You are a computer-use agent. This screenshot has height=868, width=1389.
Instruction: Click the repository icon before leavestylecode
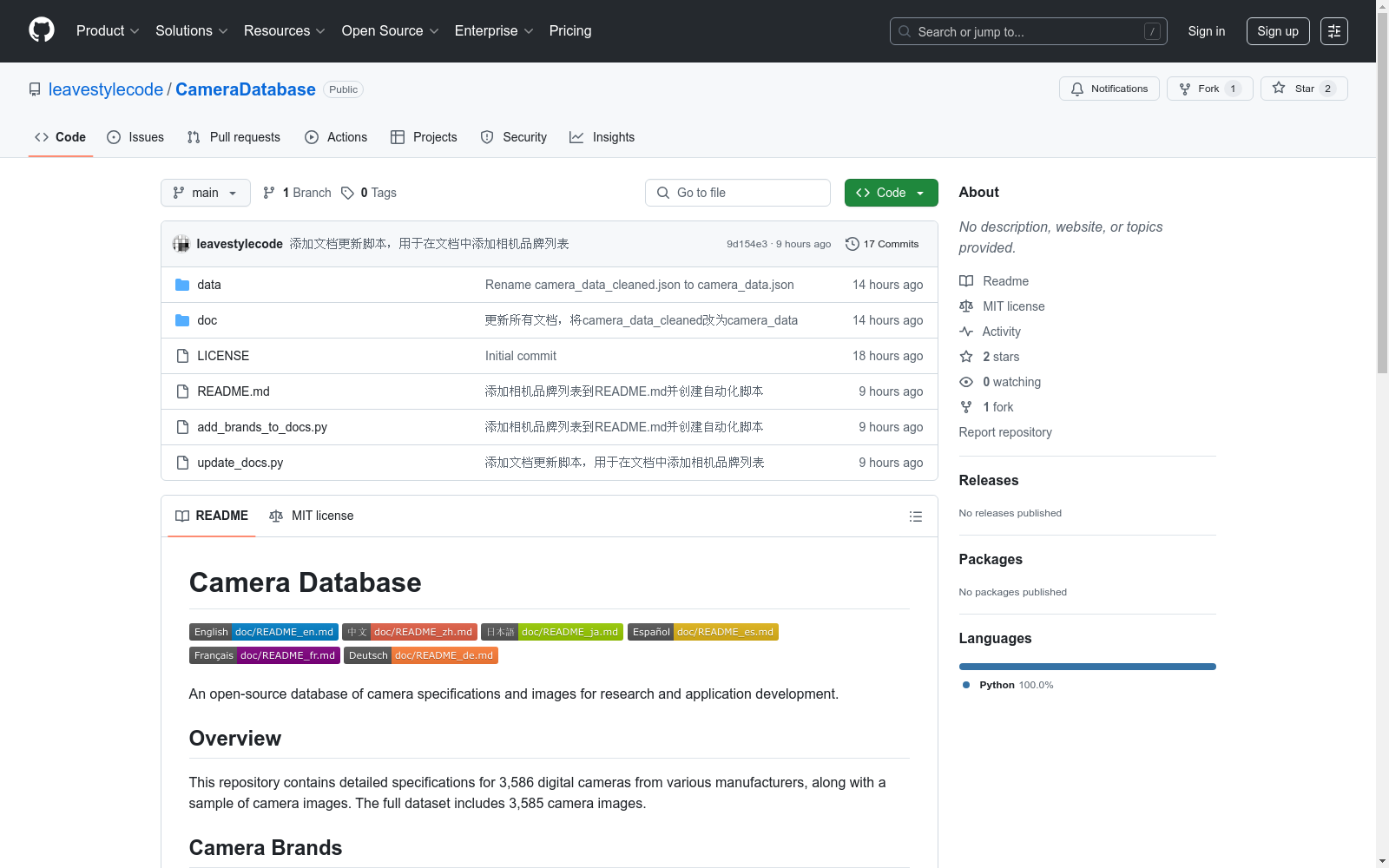point(35,89)
